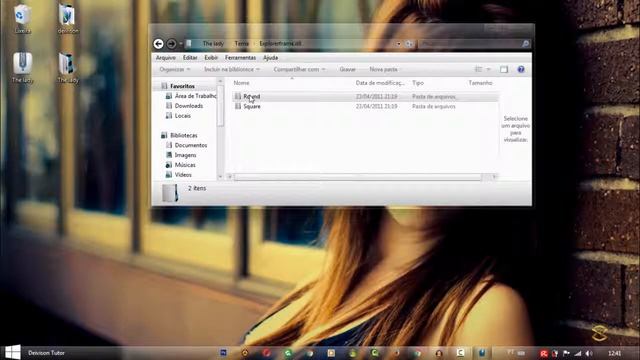
Task: Open the Exibir menu
Action: [x=211, y=58]
